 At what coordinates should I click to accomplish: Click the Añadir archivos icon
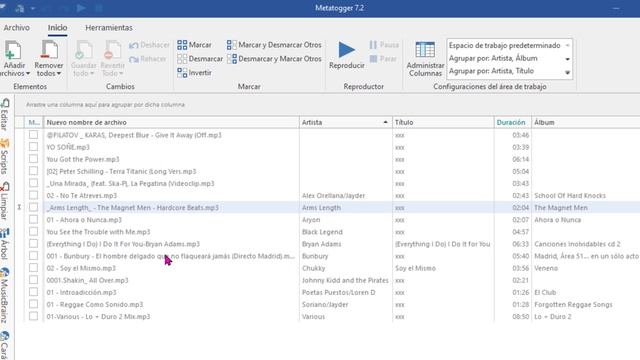(x=13, y=50)
